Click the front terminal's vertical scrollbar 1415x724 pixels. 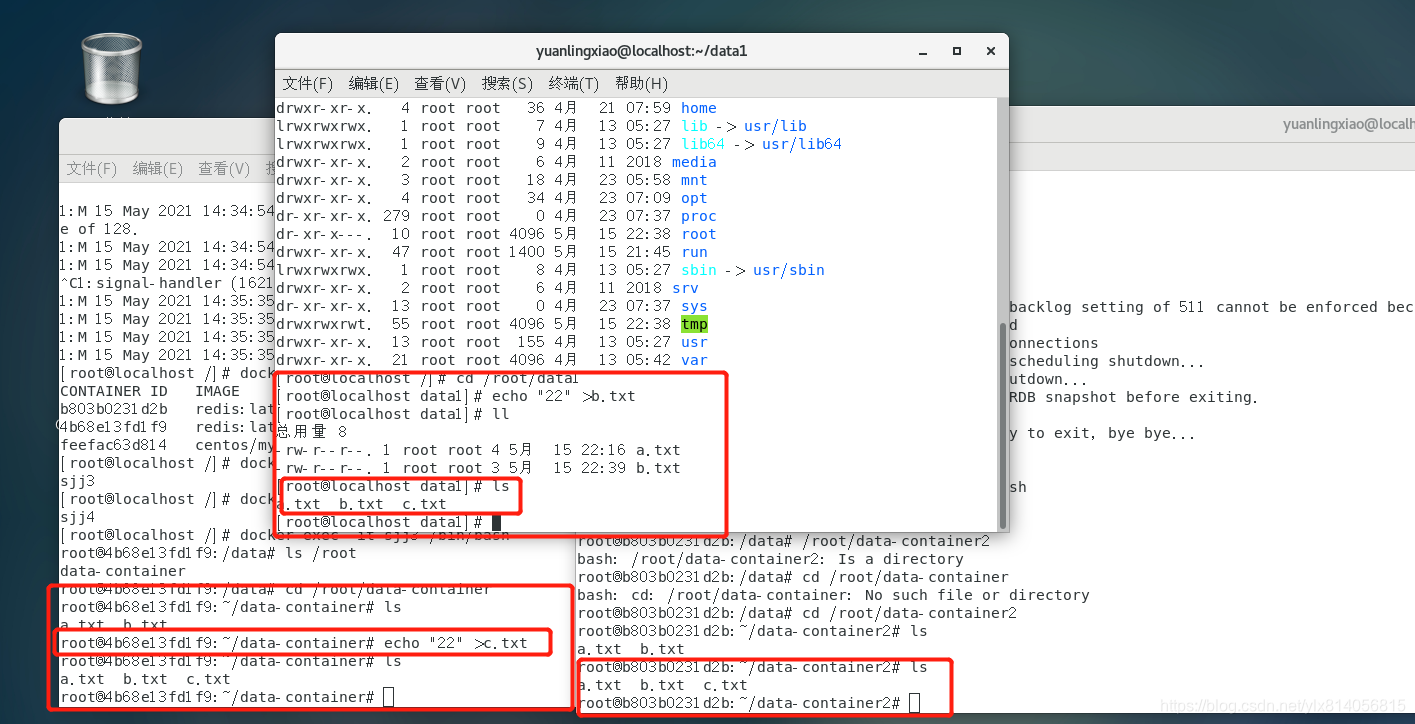point(1003,424)
